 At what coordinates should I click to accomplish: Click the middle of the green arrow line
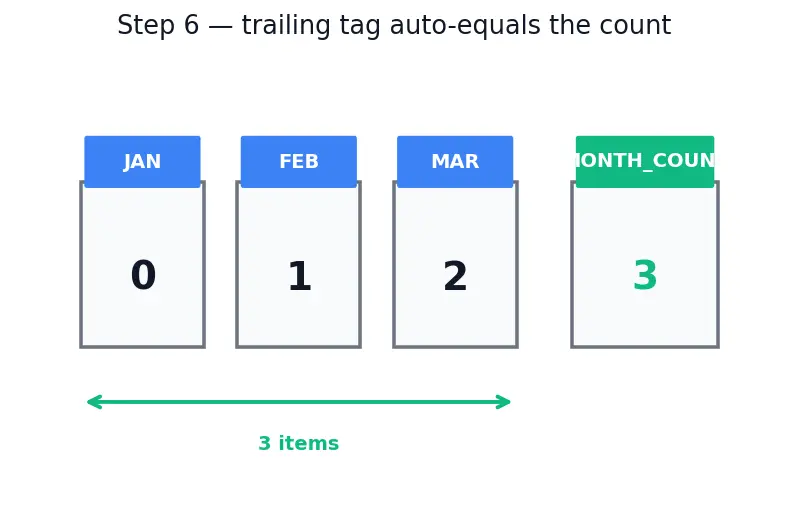299,402
